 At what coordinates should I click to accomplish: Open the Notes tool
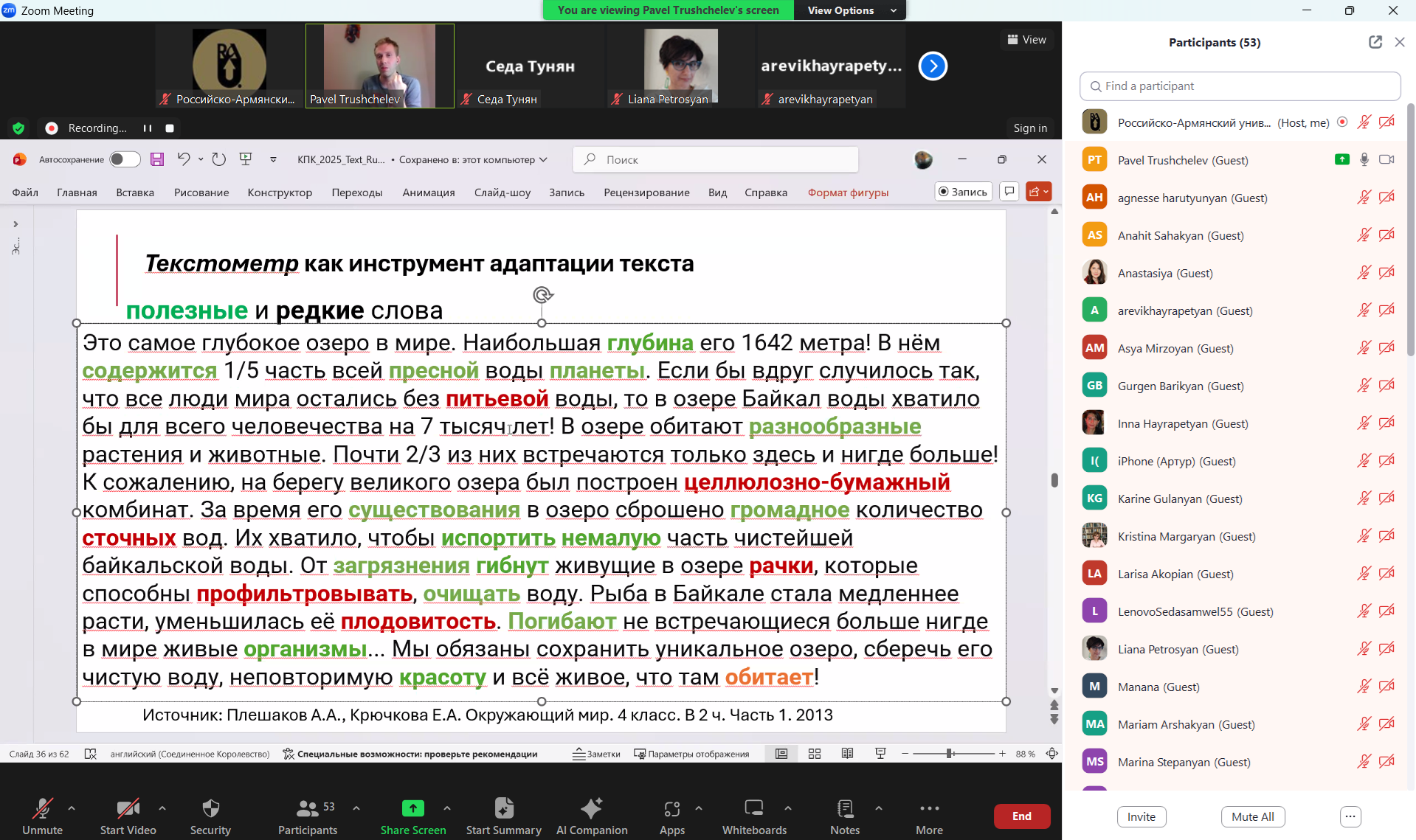(x=844, y=816)
